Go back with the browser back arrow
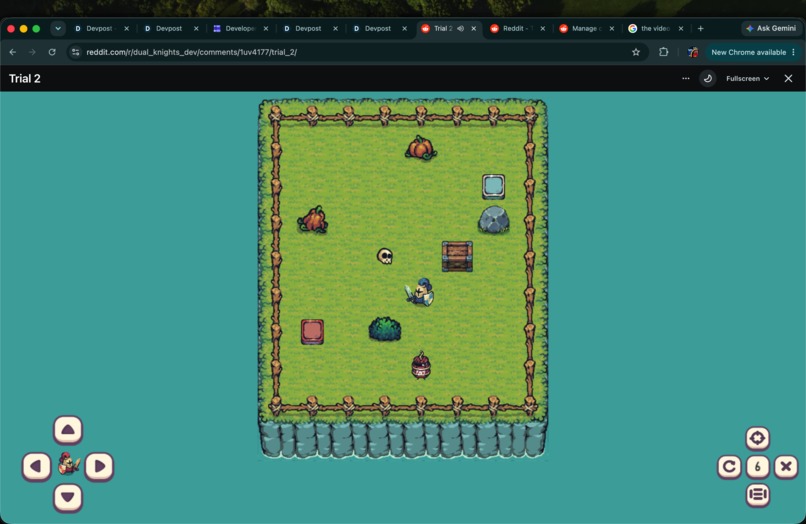This screenshot has width=806, height=524. 13,52
